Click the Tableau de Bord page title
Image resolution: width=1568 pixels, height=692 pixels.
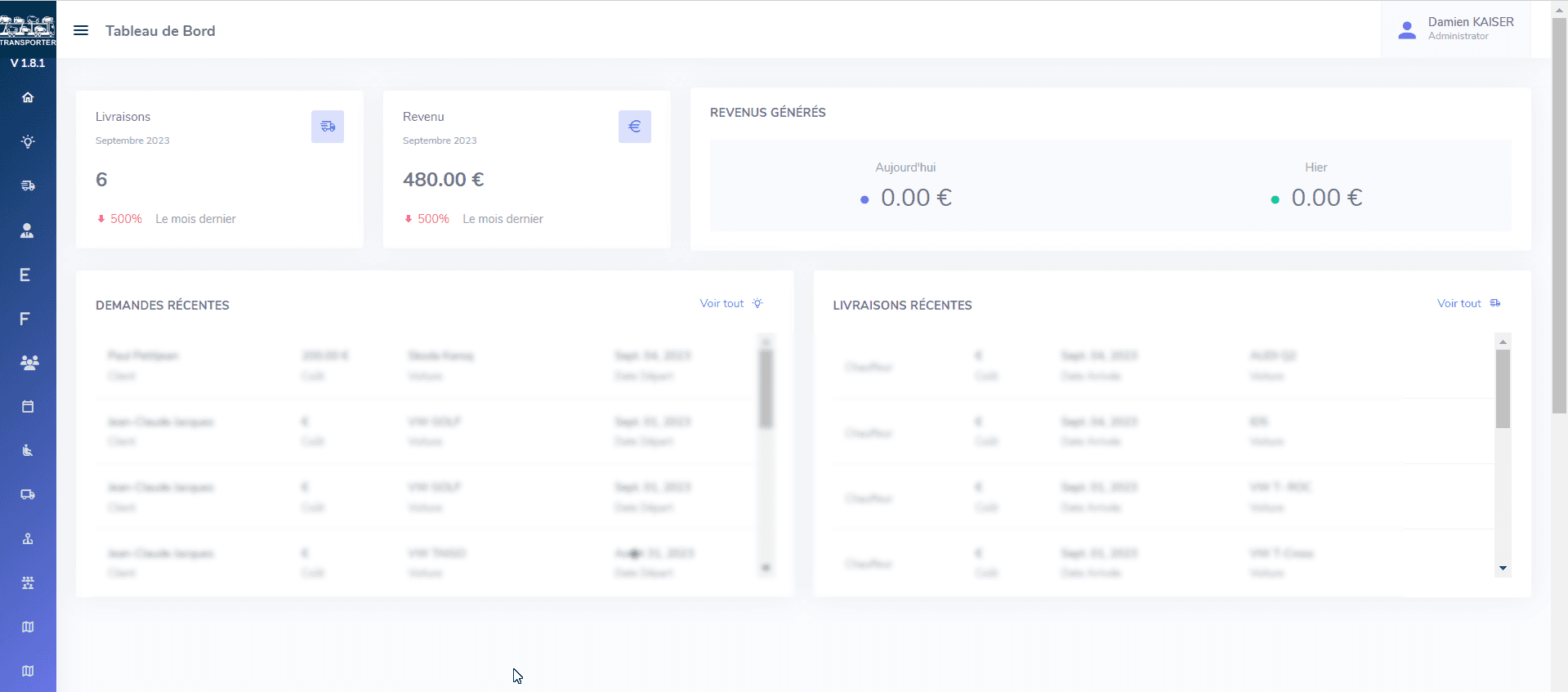160,31
